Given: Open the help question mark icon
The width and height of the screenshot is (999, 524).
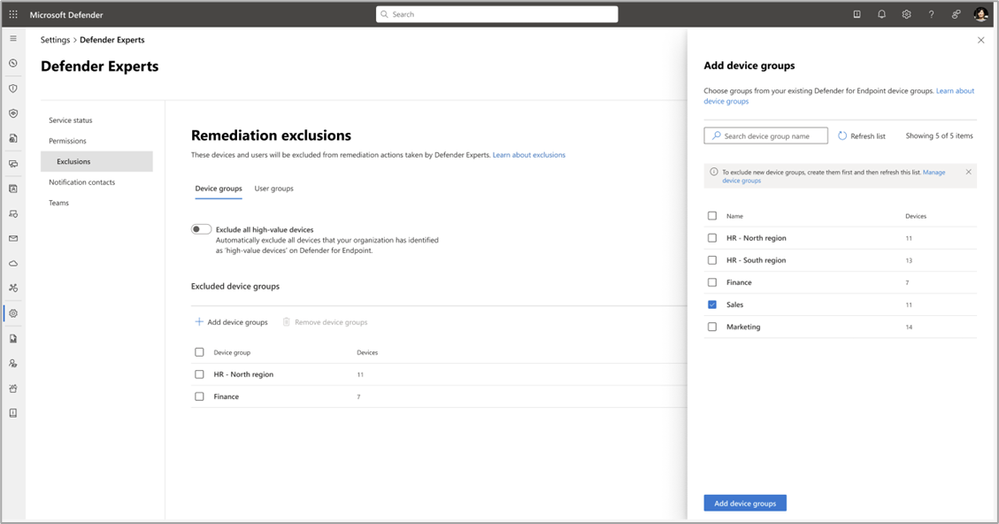Looking at the screenshot, I should (x=931, y=14).
